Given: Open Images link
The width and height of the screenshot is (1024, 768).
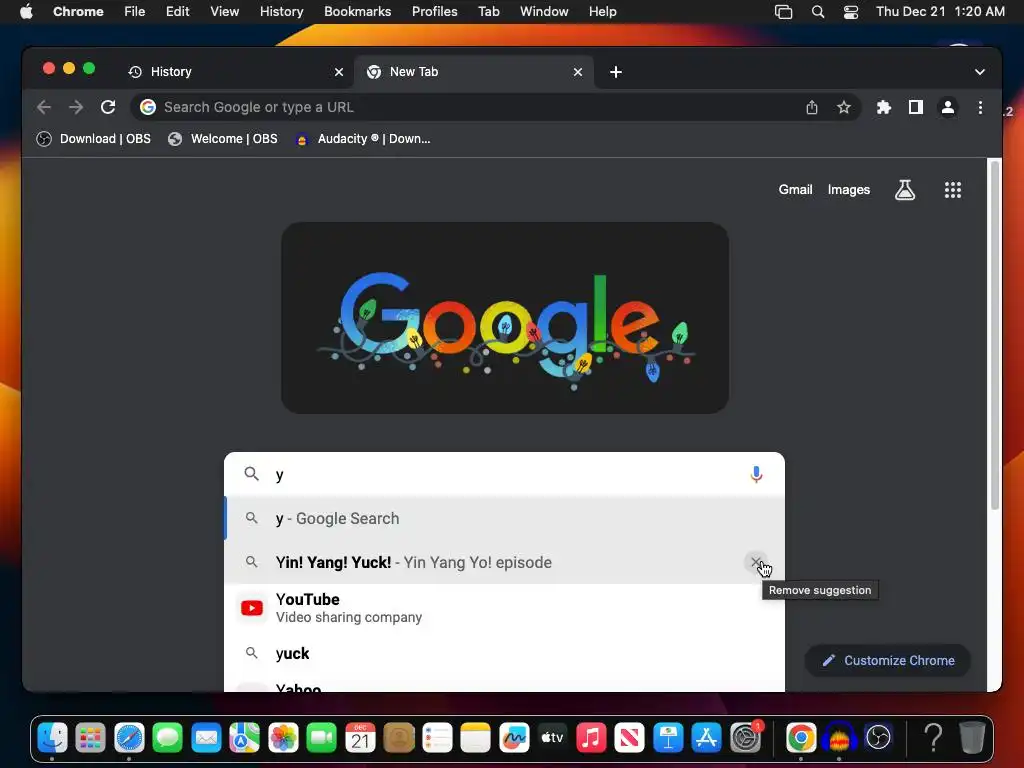Looking at the screenshot, I should click(849, 190).
